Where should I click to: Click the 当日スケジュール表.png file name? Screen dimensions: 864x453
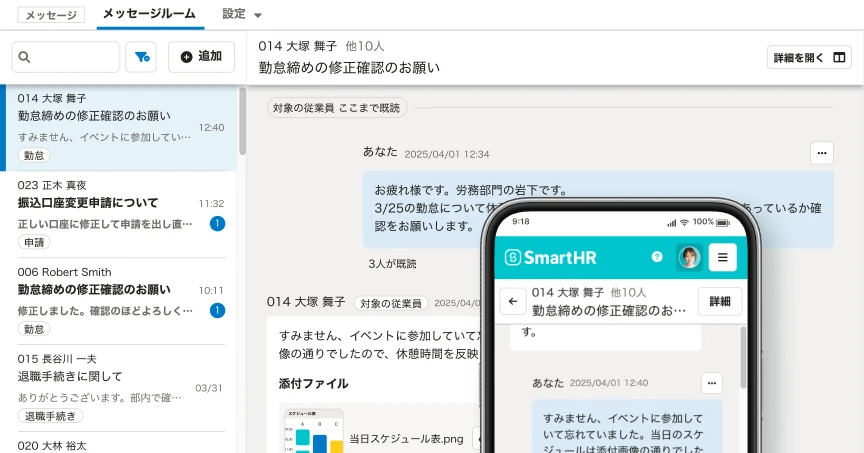pos(407,439)
